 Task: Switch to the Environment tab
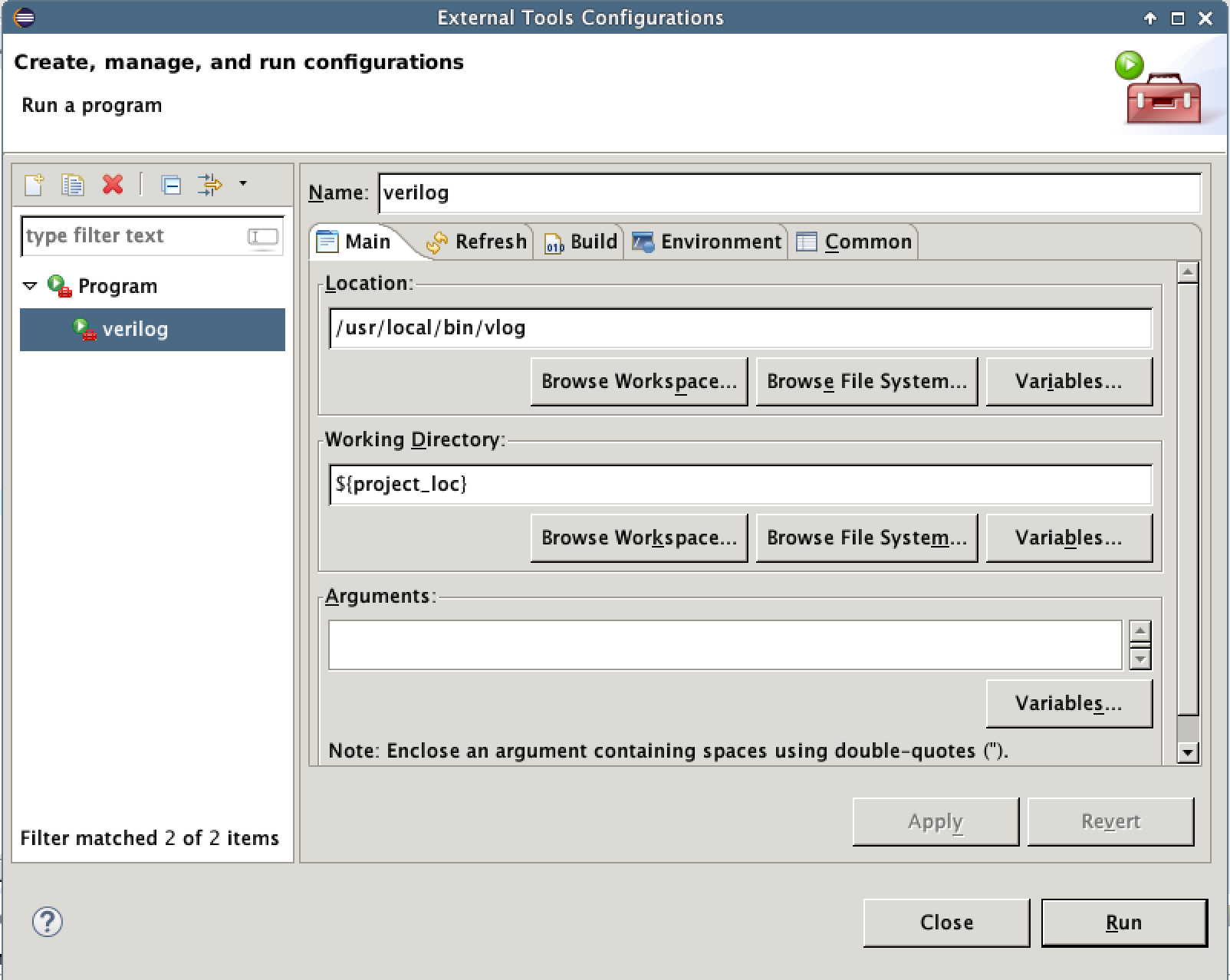[706, 242]
